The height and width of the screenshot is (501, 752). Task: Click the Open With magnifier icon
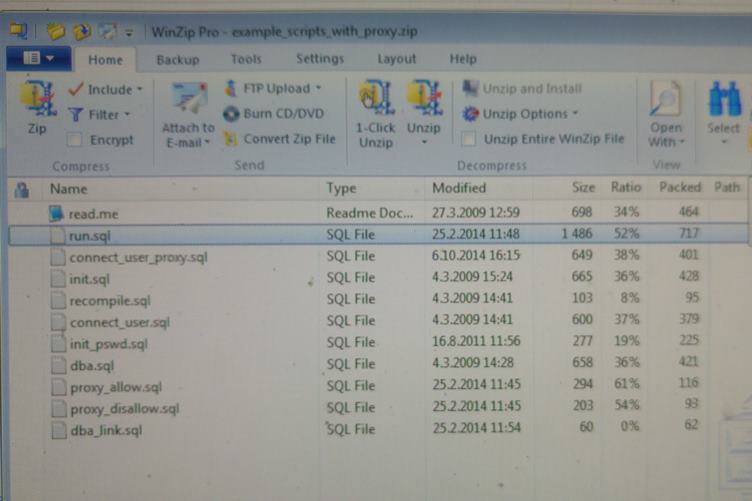point(665,99)
